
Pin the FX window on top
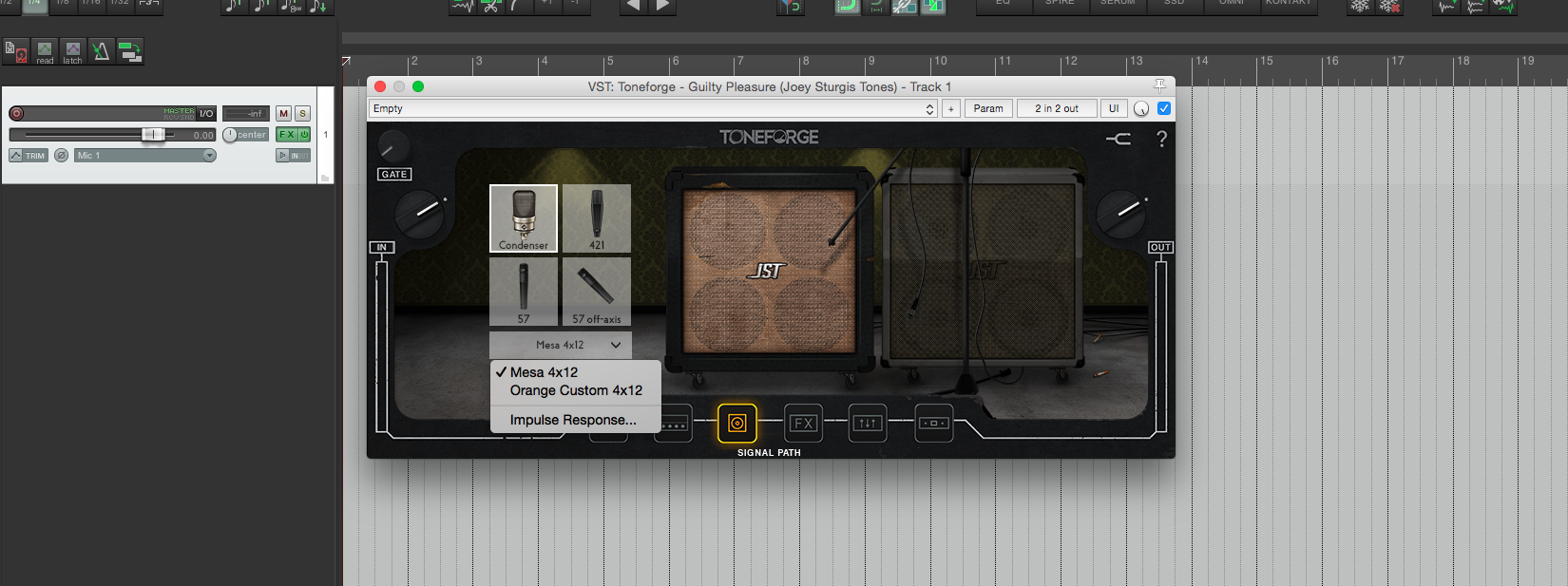[1159, 85]
